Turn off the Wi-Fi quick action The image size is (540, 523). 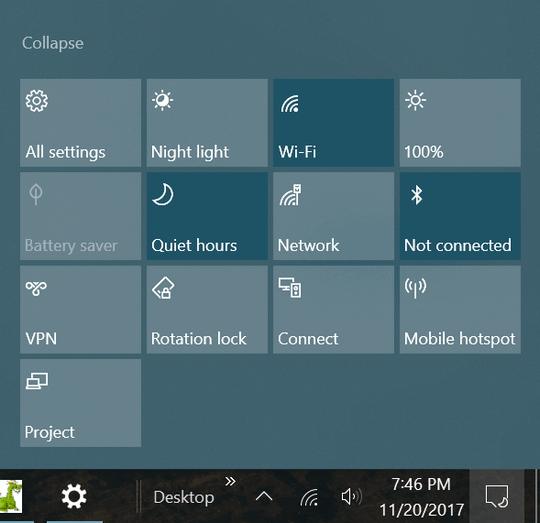334,123
